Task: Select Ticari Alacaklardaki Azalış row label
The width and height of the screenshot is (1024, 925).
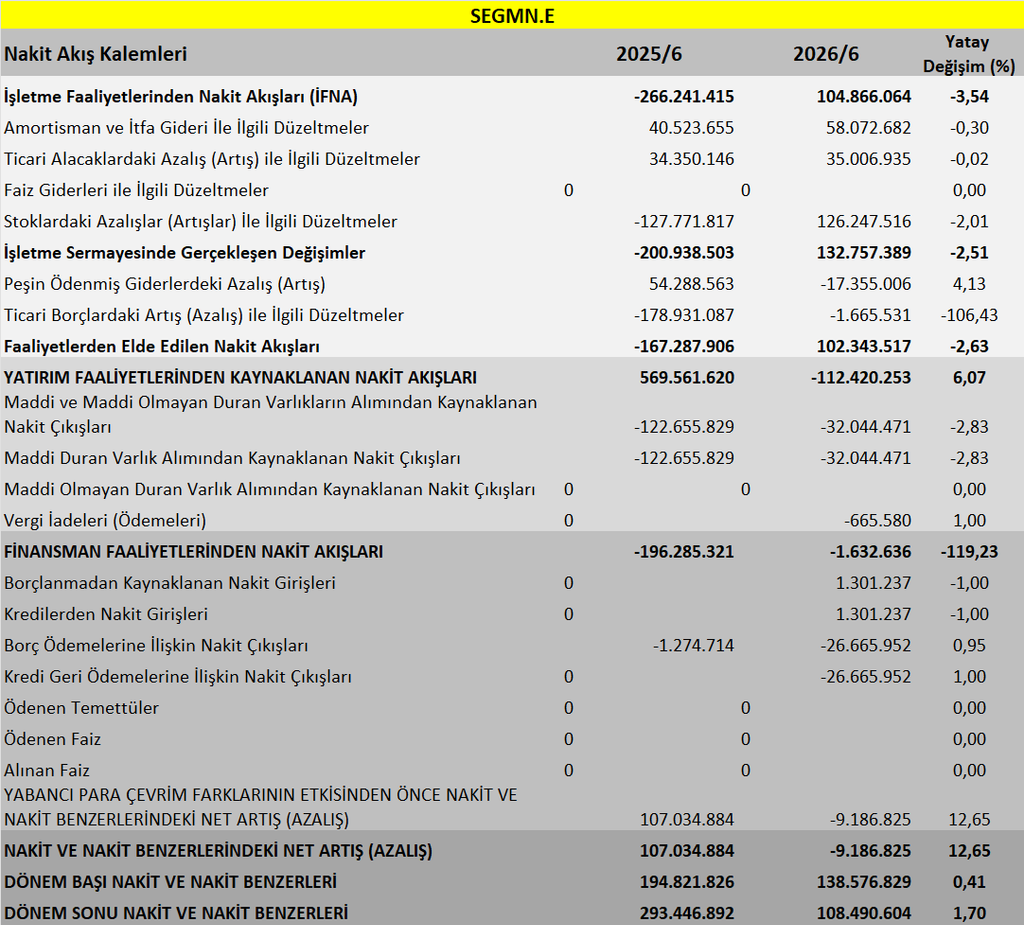Action: pos(212,159)
